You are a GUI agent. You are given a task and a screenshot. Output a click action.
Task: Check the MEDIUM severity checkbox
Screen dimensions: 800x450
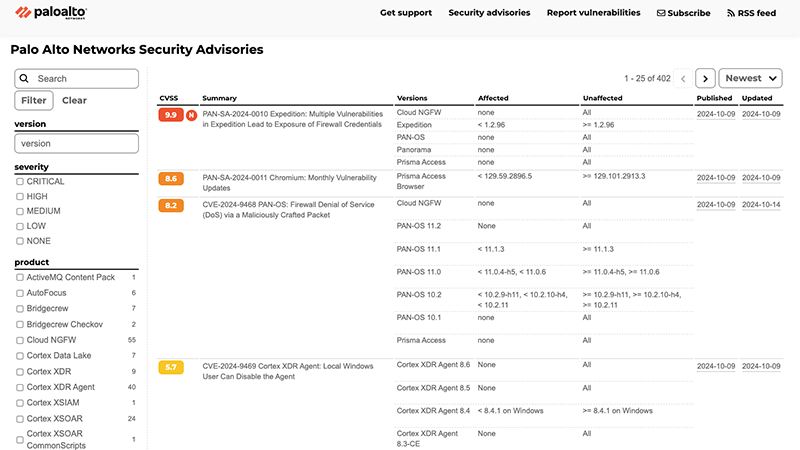[20, 211]
